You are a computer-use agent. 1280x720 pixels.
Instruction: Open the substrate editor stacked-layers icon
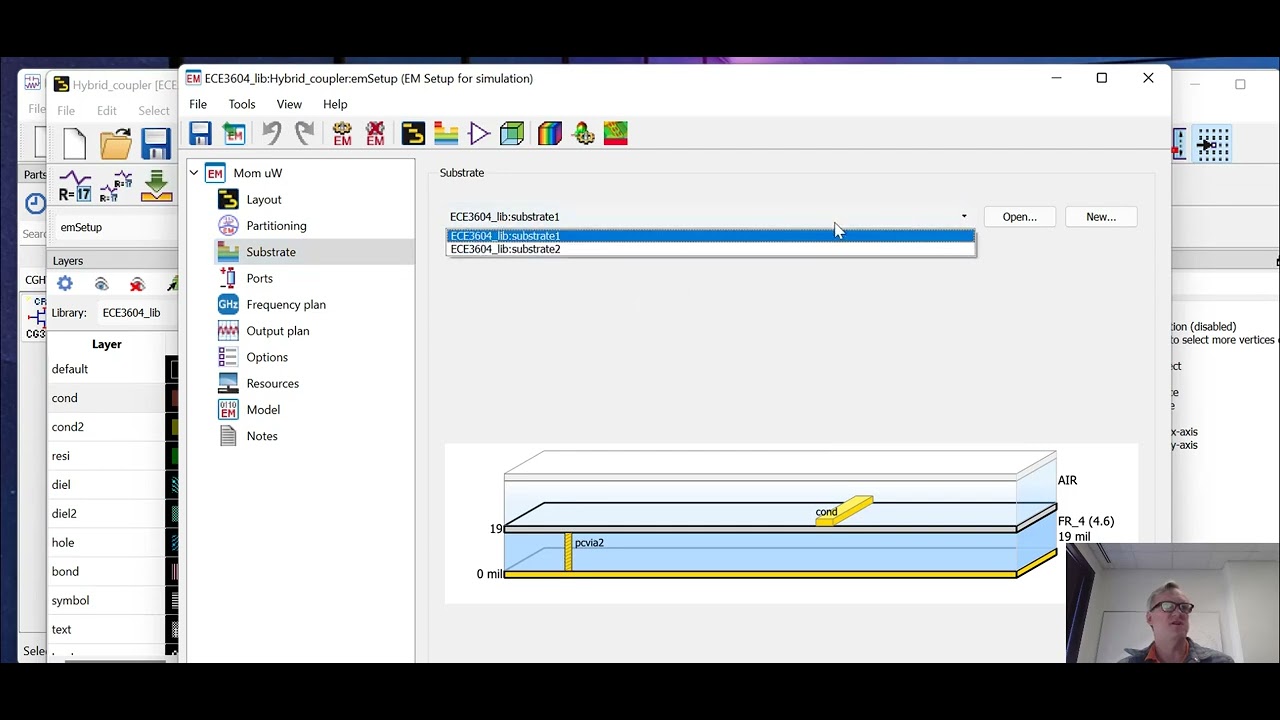tap(446, 134)
